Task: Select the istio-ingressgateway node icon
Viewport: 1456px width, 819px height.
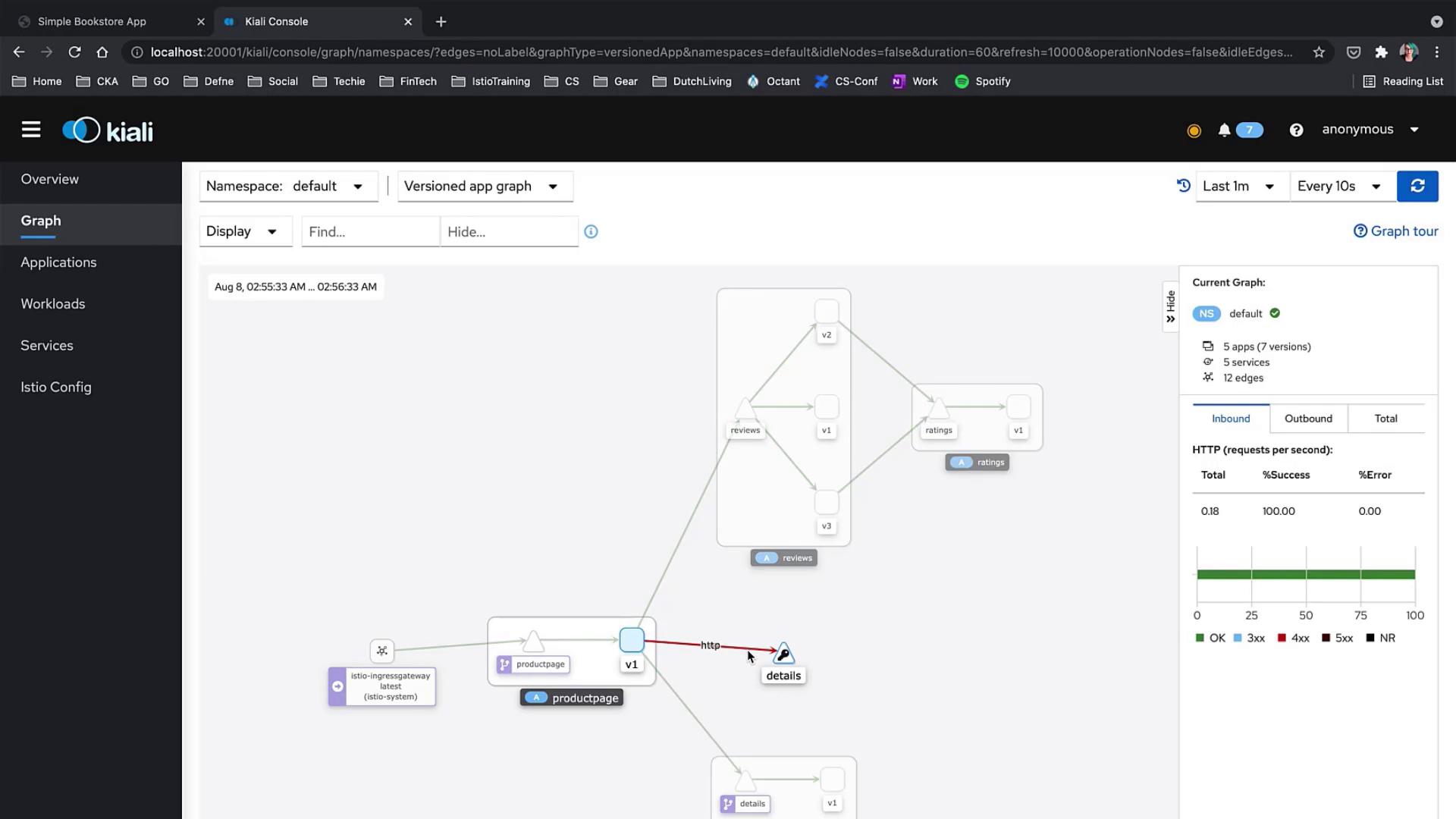Action: (382, 651)
